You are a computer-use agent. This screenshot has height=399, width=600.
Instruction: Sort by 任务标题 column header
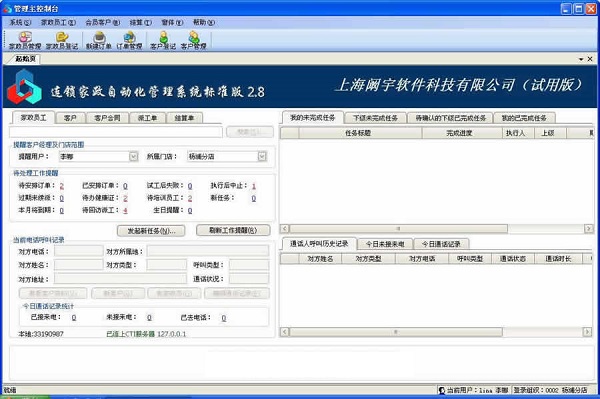point(360,133)
